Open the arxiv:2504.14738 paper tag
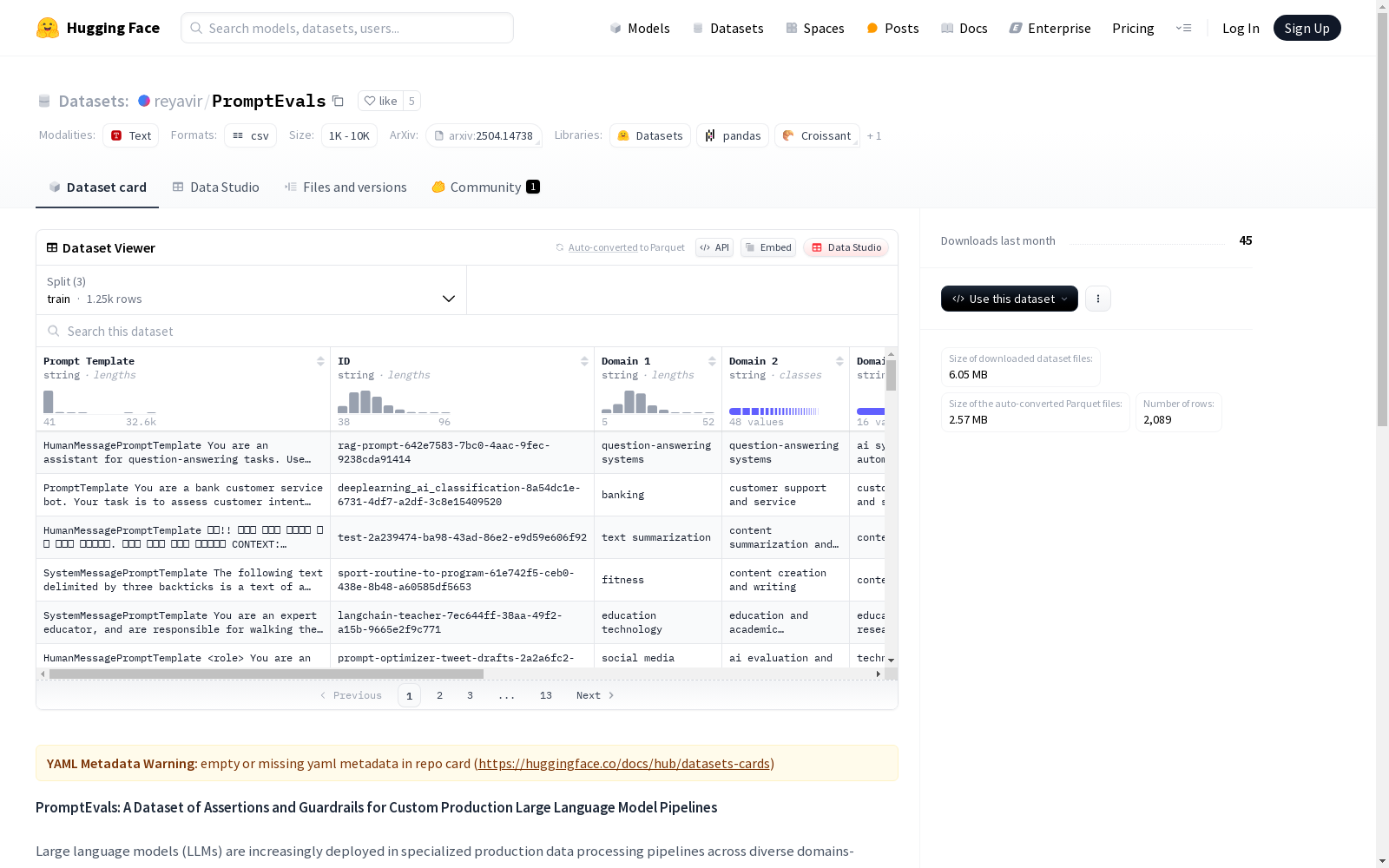Screen dimensions: 1389x868 [484, 135]
